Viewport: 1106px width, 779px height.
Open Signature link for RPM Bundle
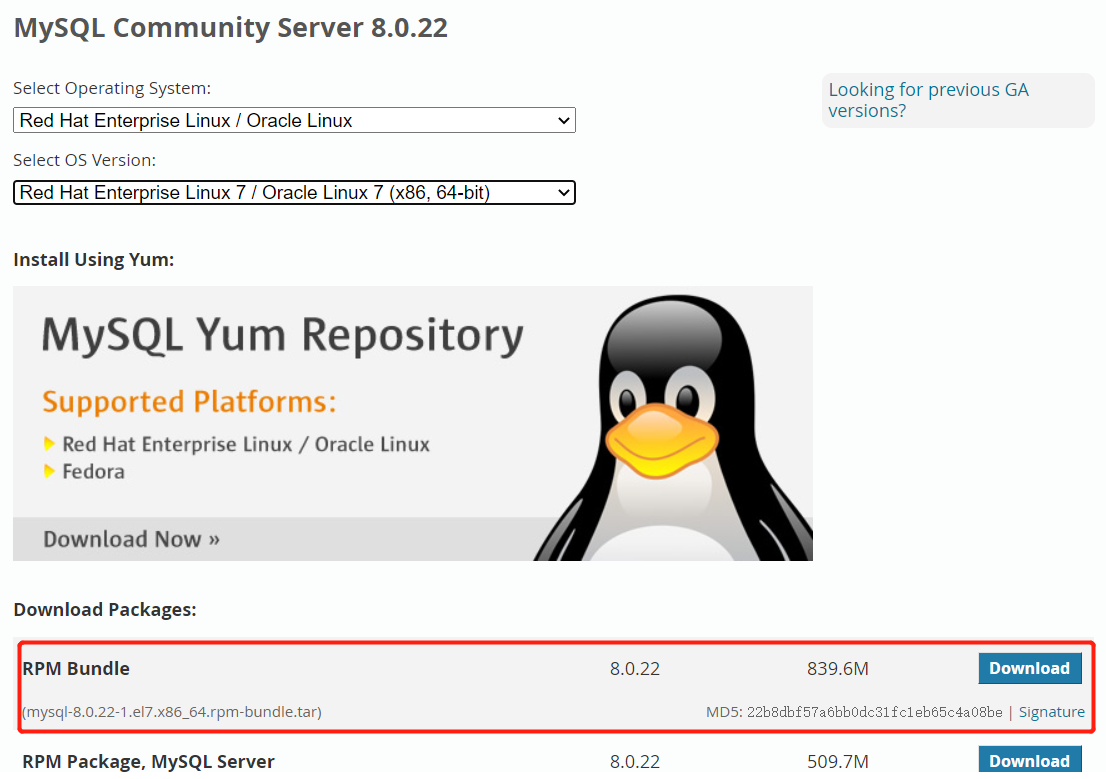point(1051,712)
